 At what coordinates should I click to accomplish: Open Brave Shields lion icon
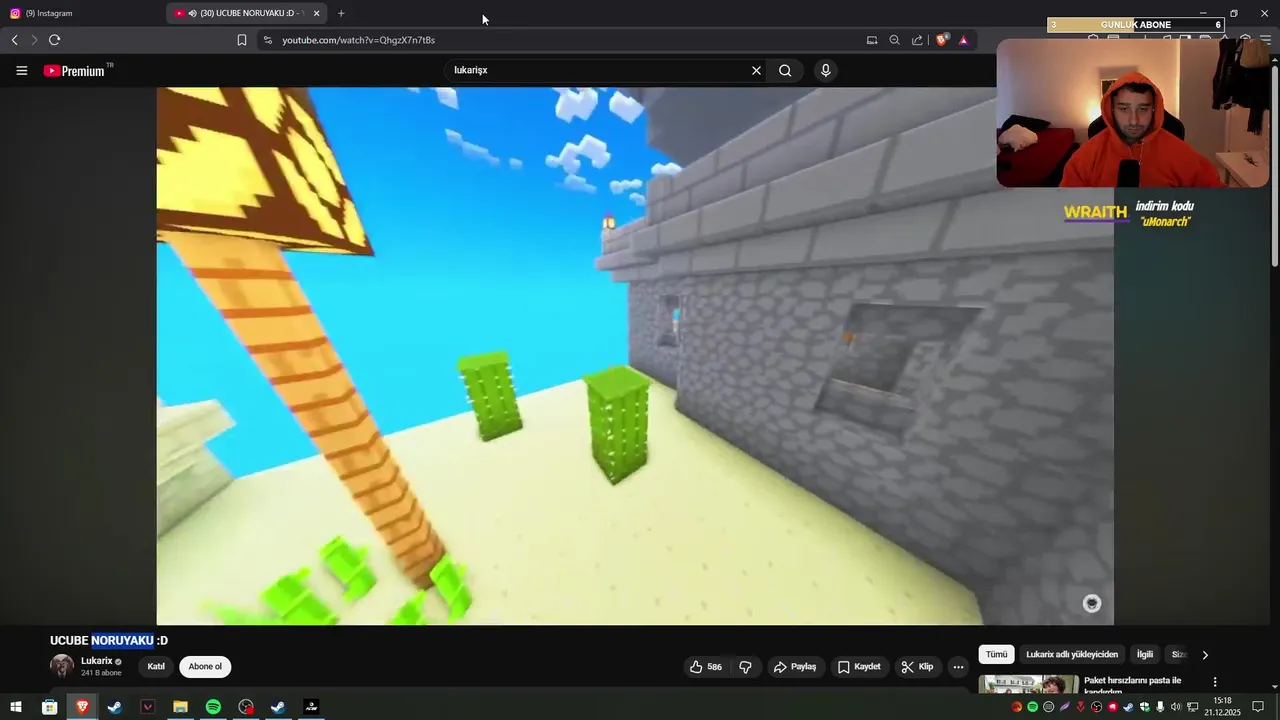pos(941,40)
